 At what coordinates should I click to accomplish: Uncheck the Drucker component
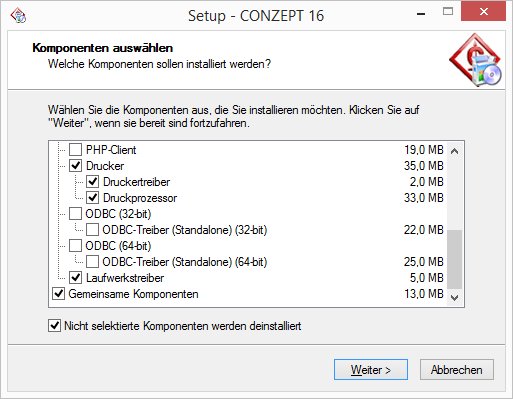coord(75,166)
